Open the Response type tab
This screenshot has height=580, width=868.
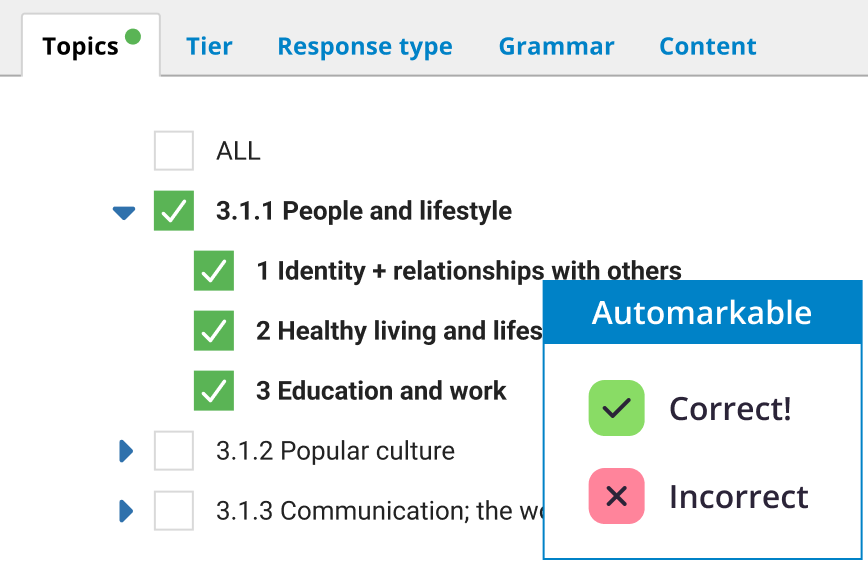[x=364, y=47]
